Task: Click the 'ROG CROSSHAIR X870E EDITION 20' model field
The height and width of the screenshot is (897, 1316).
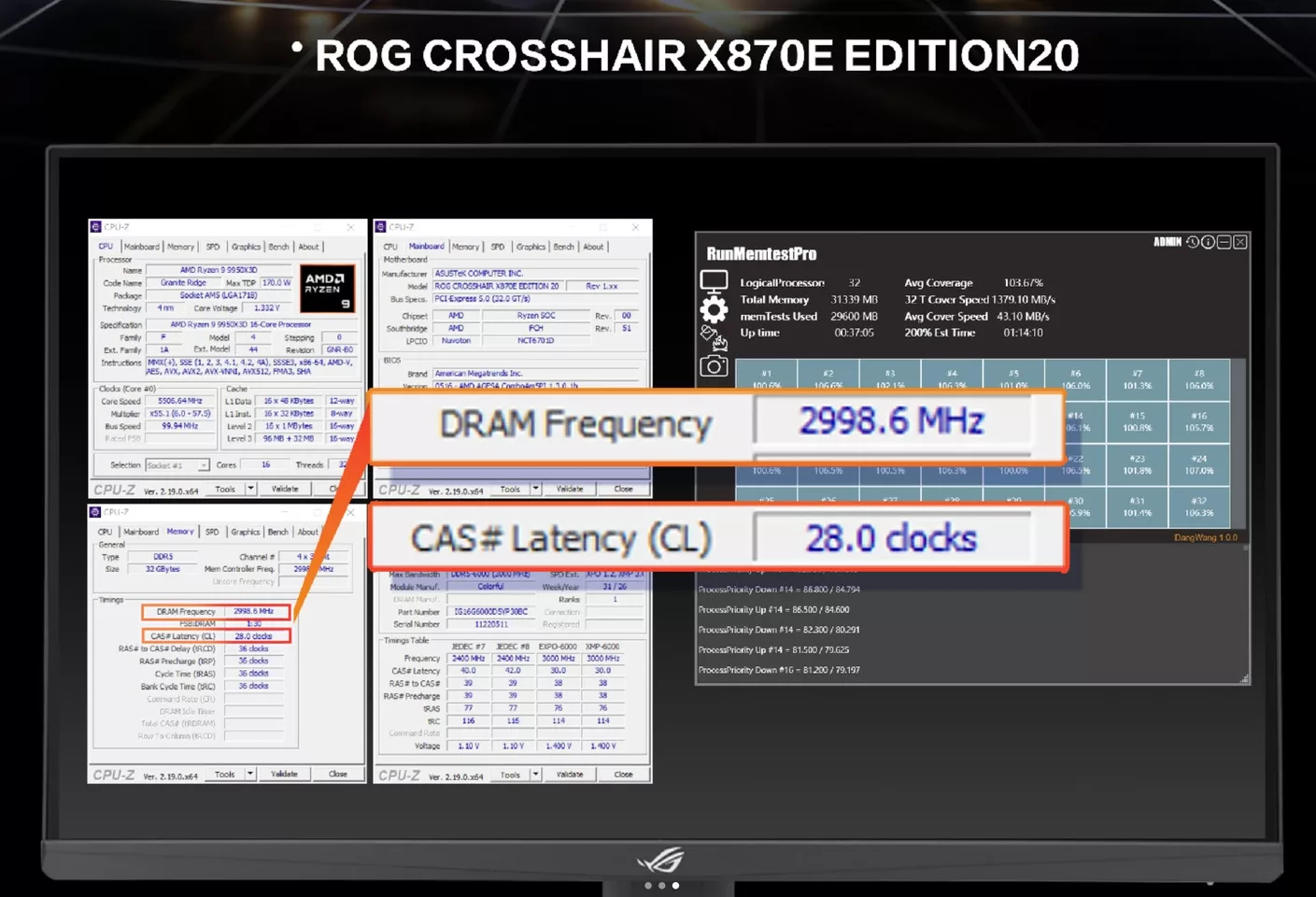Action: [497, 286]
